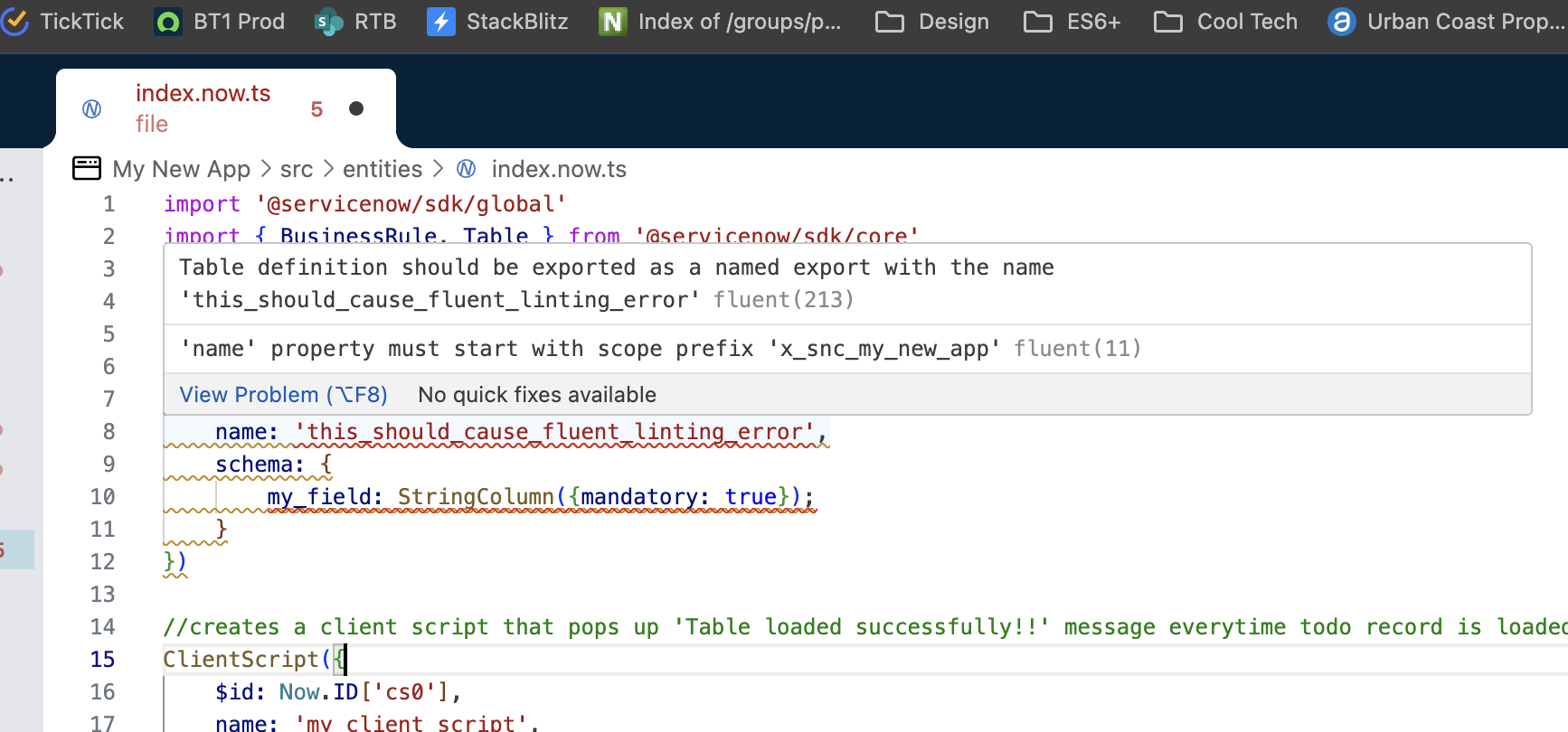Click the file icon in index.now.ts tab
1568x732 pixels.
tap(92, 109)
